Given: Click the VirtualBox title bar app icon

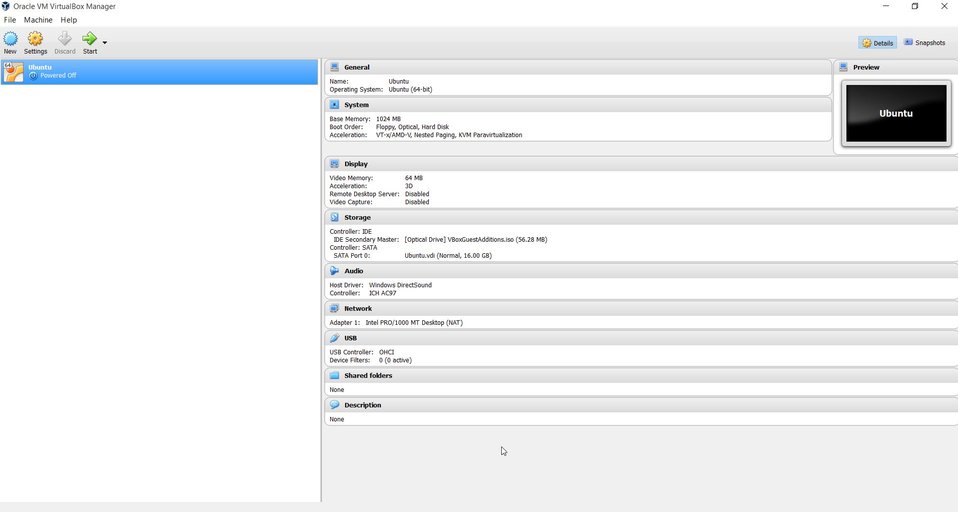Looking at the screenshot, I should [x=5, y=6].
